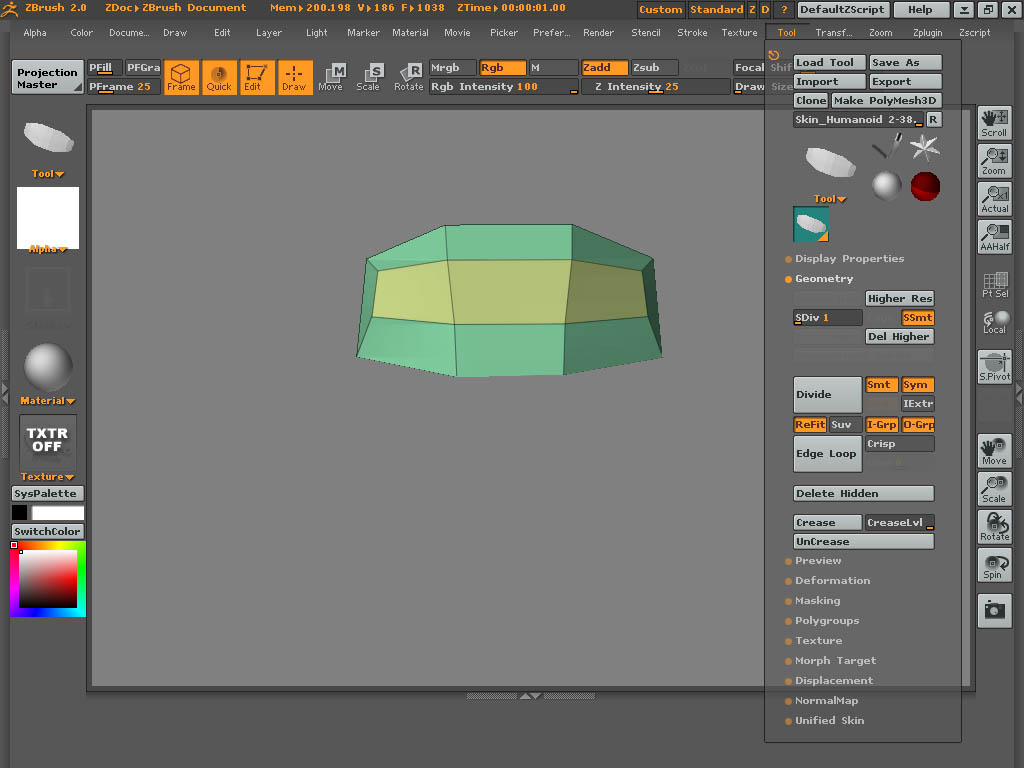Open the Alpha selector dropdown

point(48,249)
